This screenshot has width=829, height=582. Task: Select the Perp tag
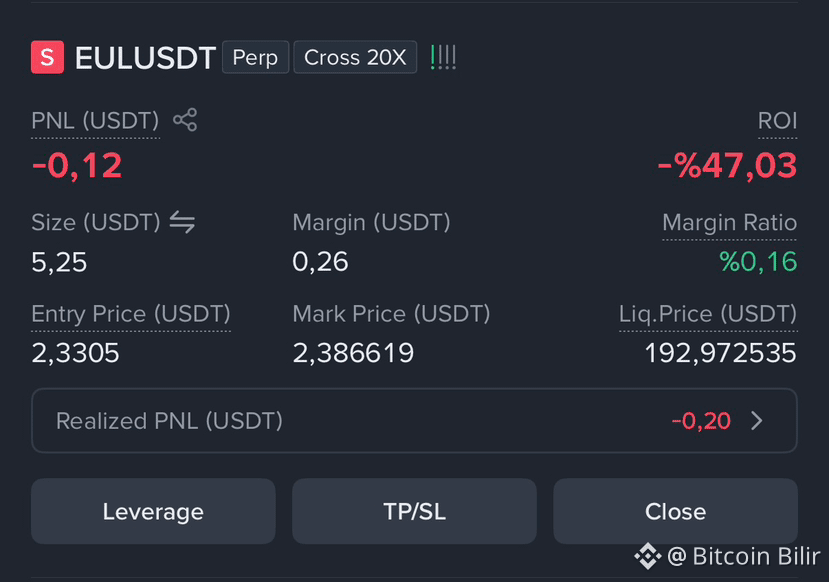pos(255,57)
